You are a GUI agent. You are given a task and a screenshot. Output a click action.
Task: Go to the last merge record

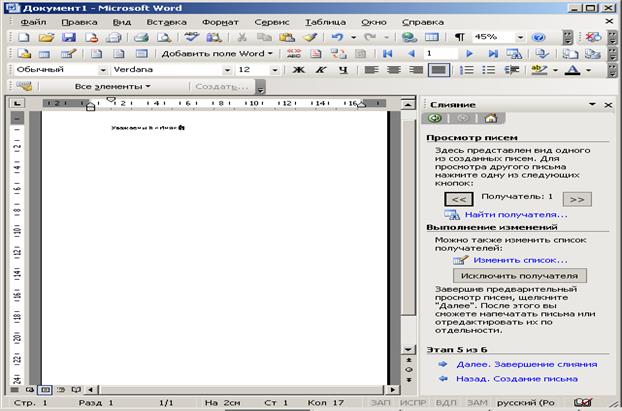pyautogui.click(x=493, y=54)
